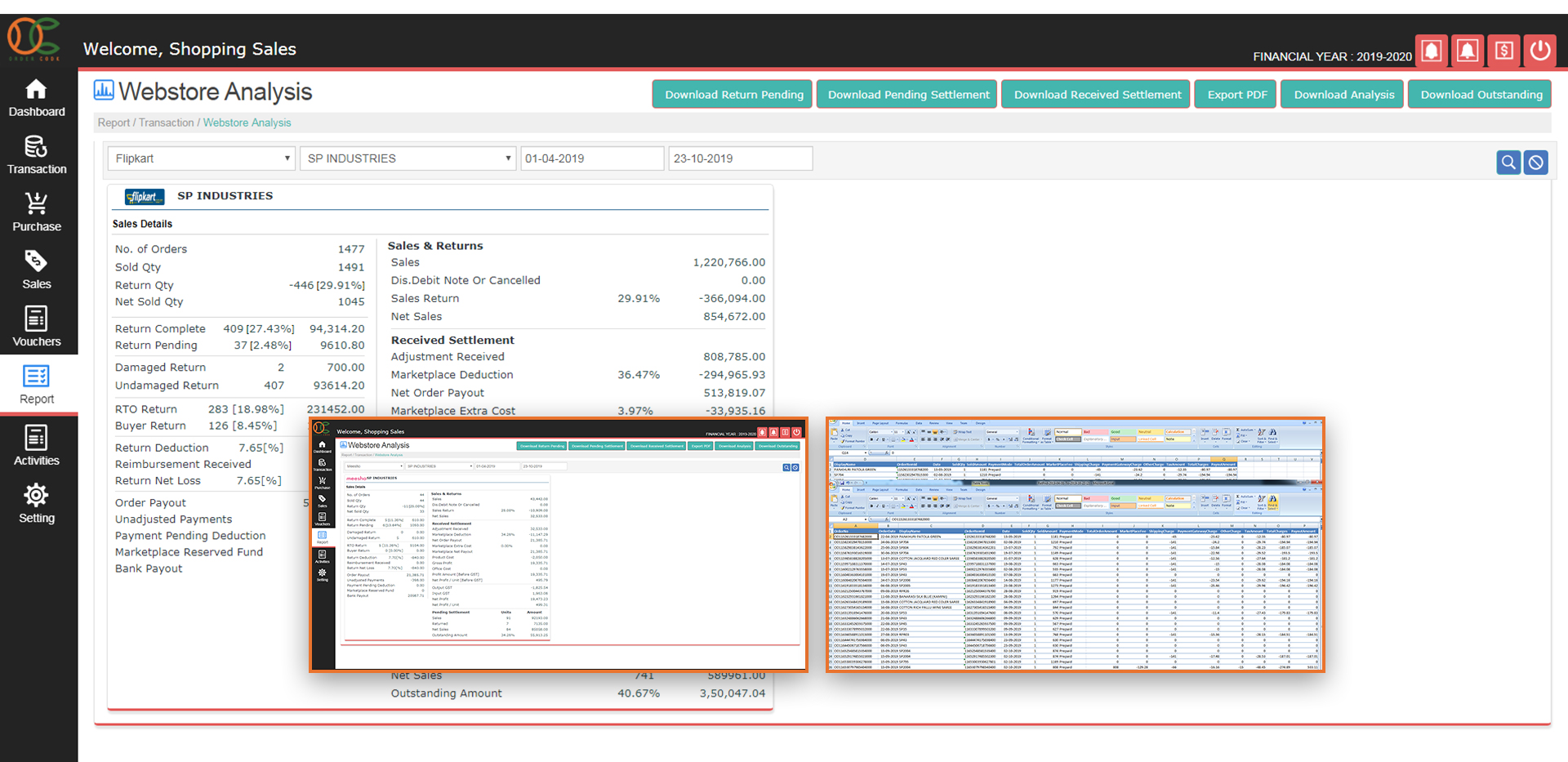Select the Report menu item
This screenshot has width=1568, height=762.
click(37, 385)
